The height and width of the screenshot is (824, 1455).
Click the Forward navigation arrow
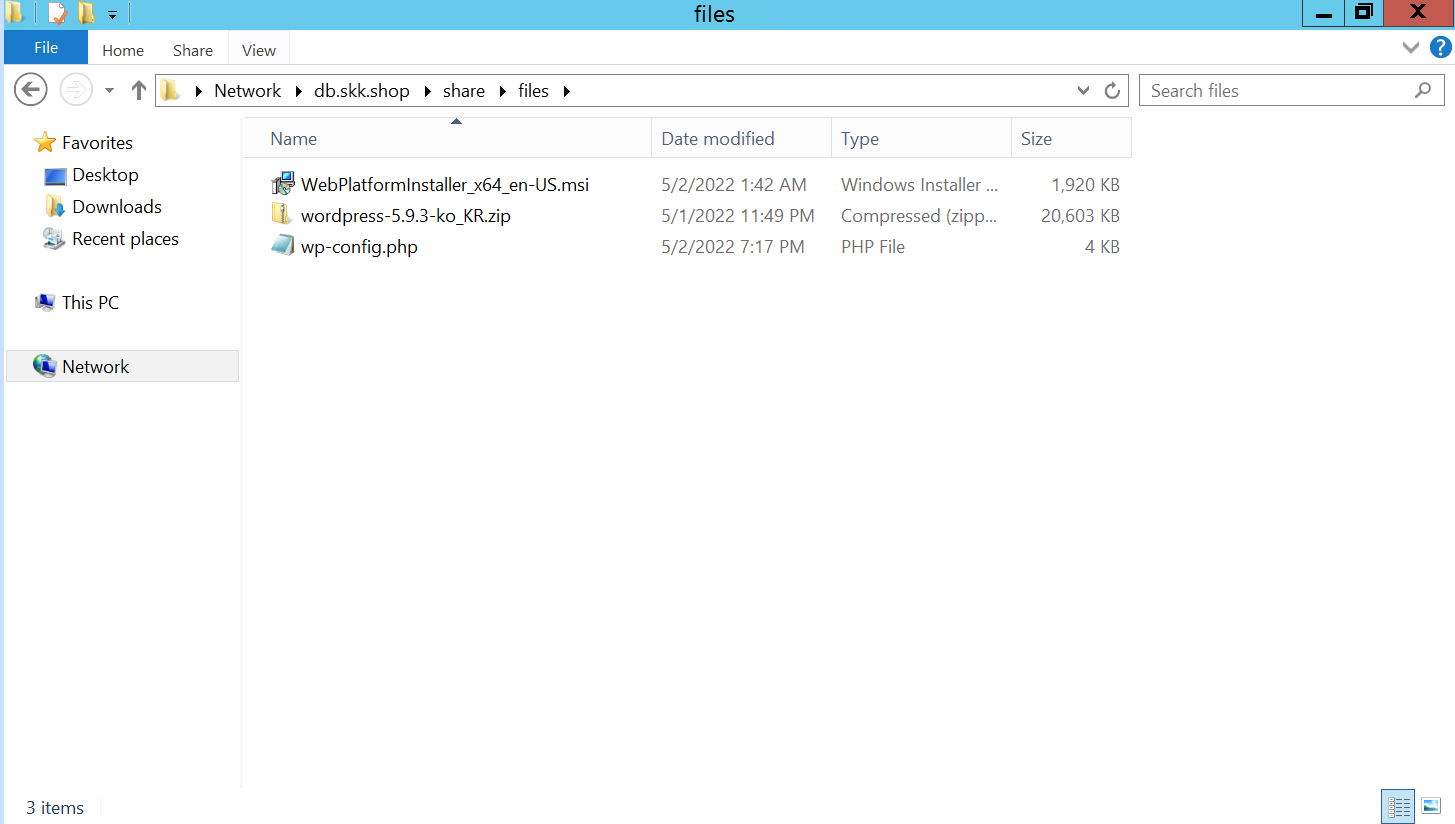point(76,90)
